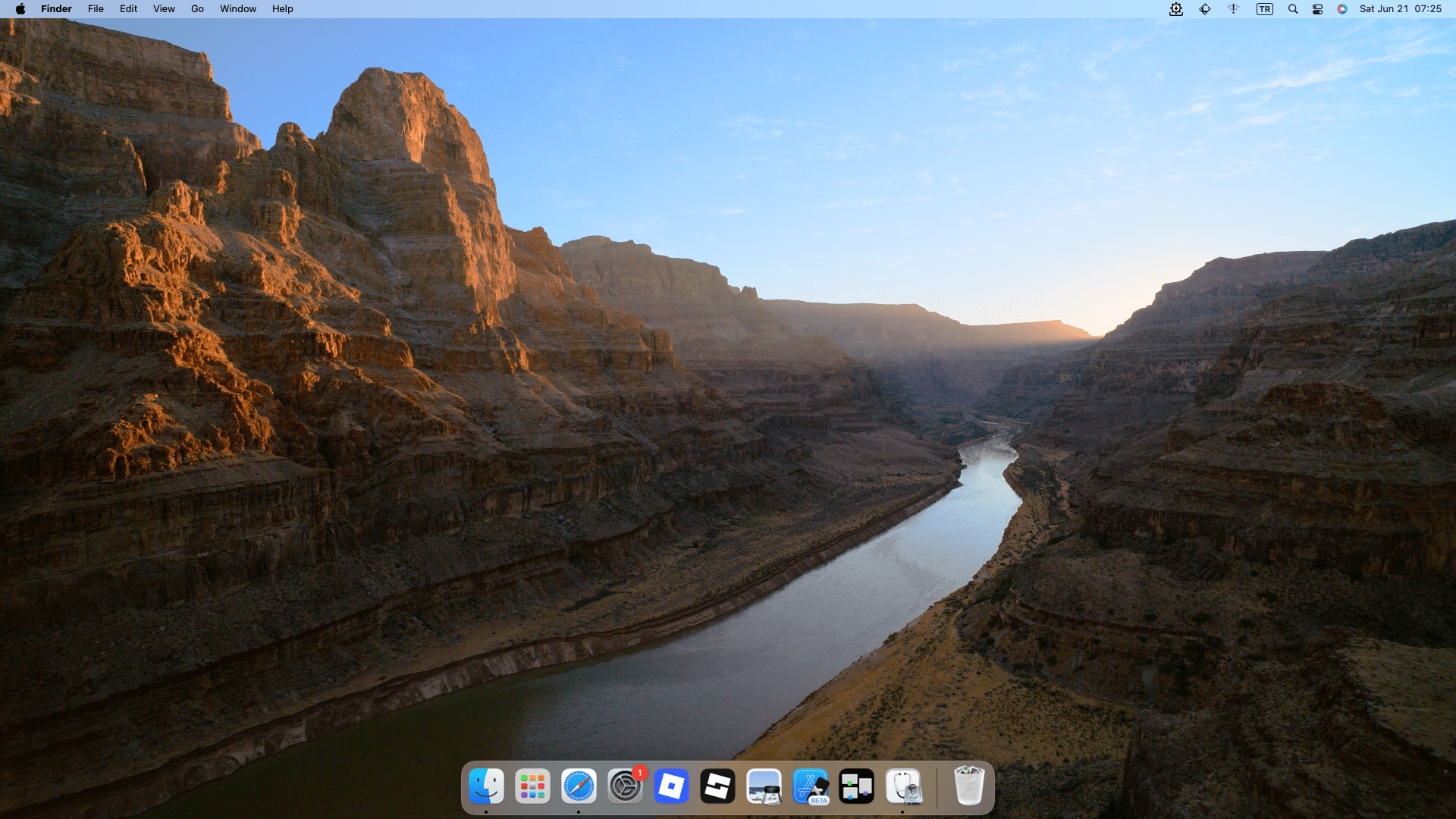This screenshot has width=1456, height=819.
Task: Open Launchpad from the Dock
Action: [x=532, y=788]
